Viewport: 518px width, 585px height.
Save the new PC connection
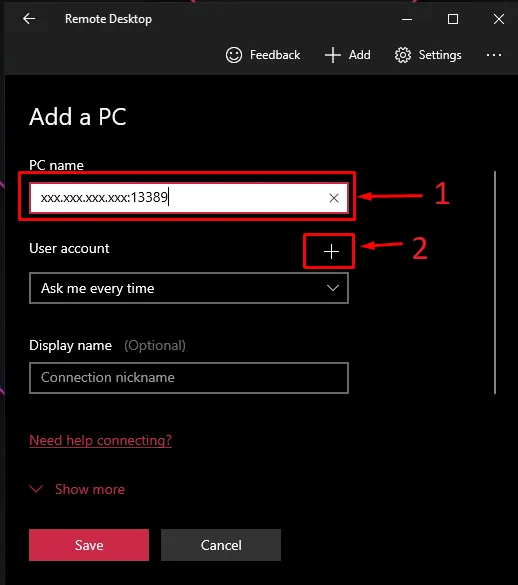pos(89,545)
